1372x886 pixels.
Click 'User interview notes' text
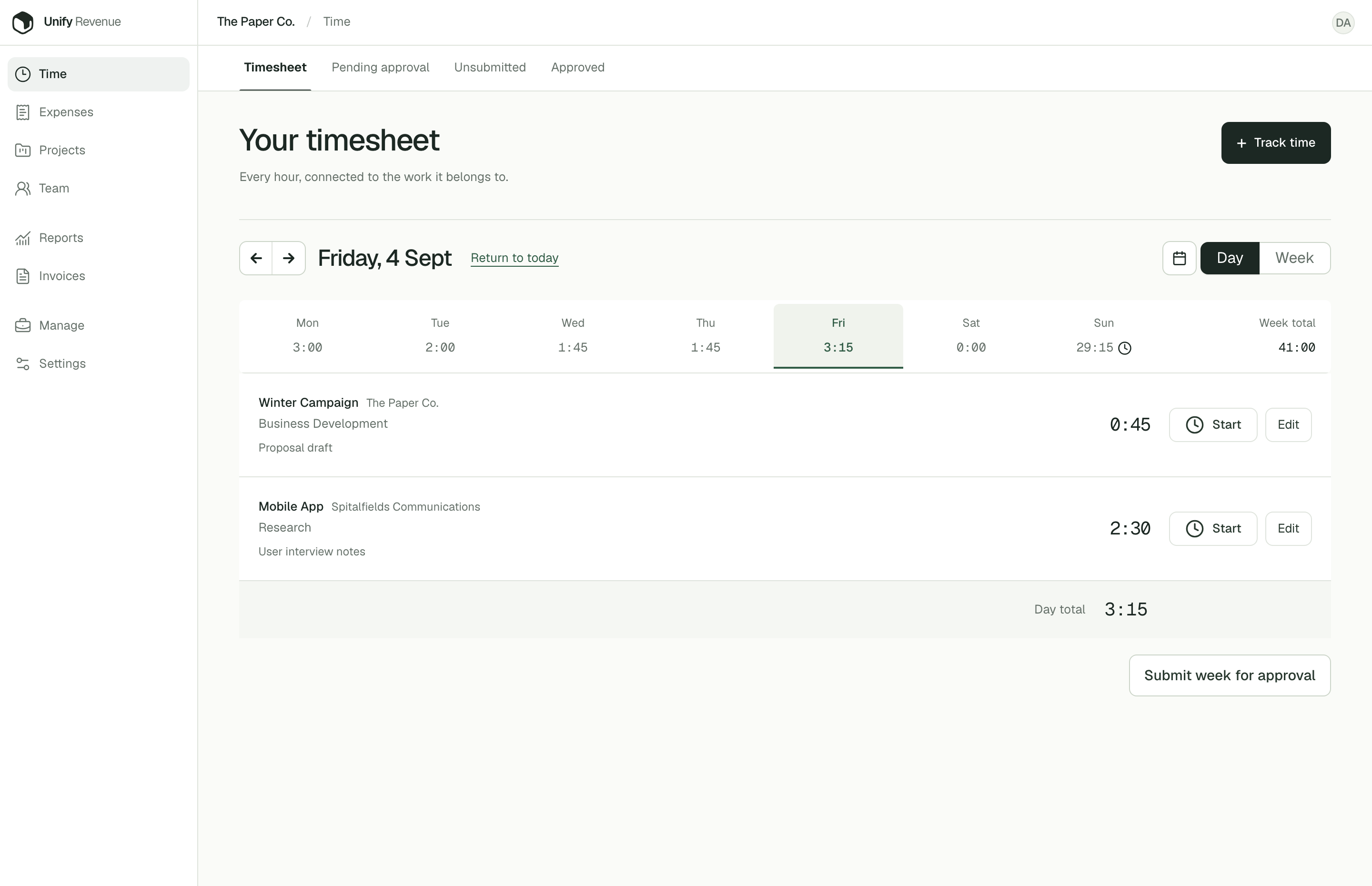pyautogui.click(x=312, y=552)
